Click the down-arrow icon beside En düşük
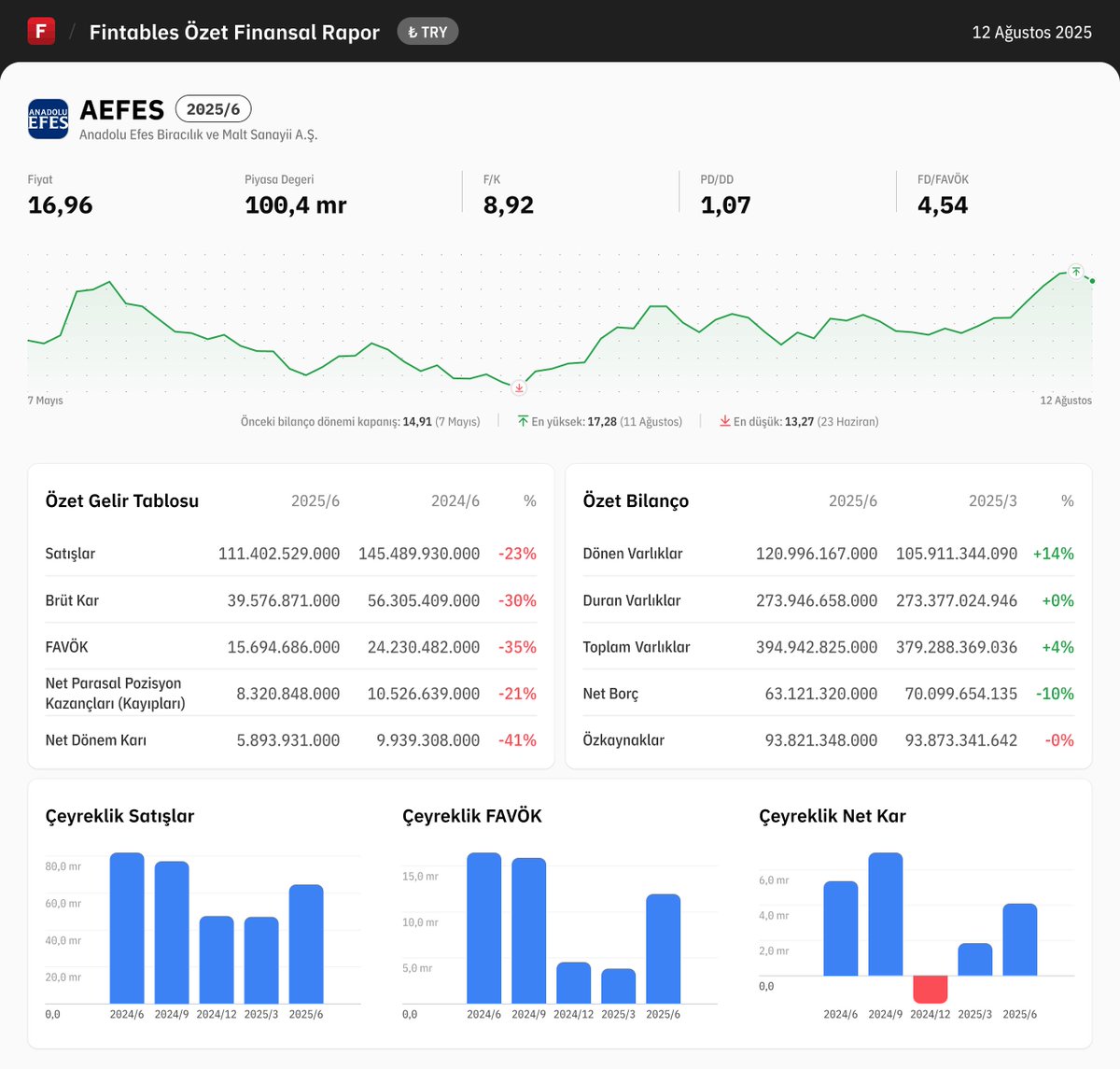Screen dimensions: 1120x1069 tap(725, 421)
